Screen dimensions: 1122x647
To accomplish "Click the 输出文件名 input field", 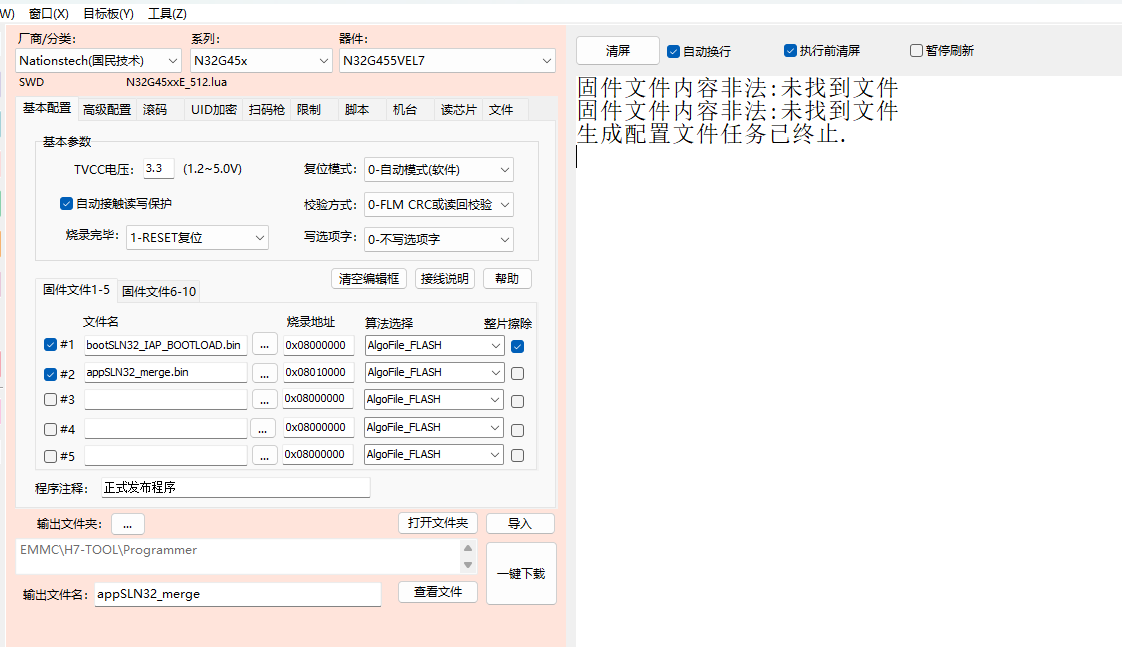I will coord(238,594).
